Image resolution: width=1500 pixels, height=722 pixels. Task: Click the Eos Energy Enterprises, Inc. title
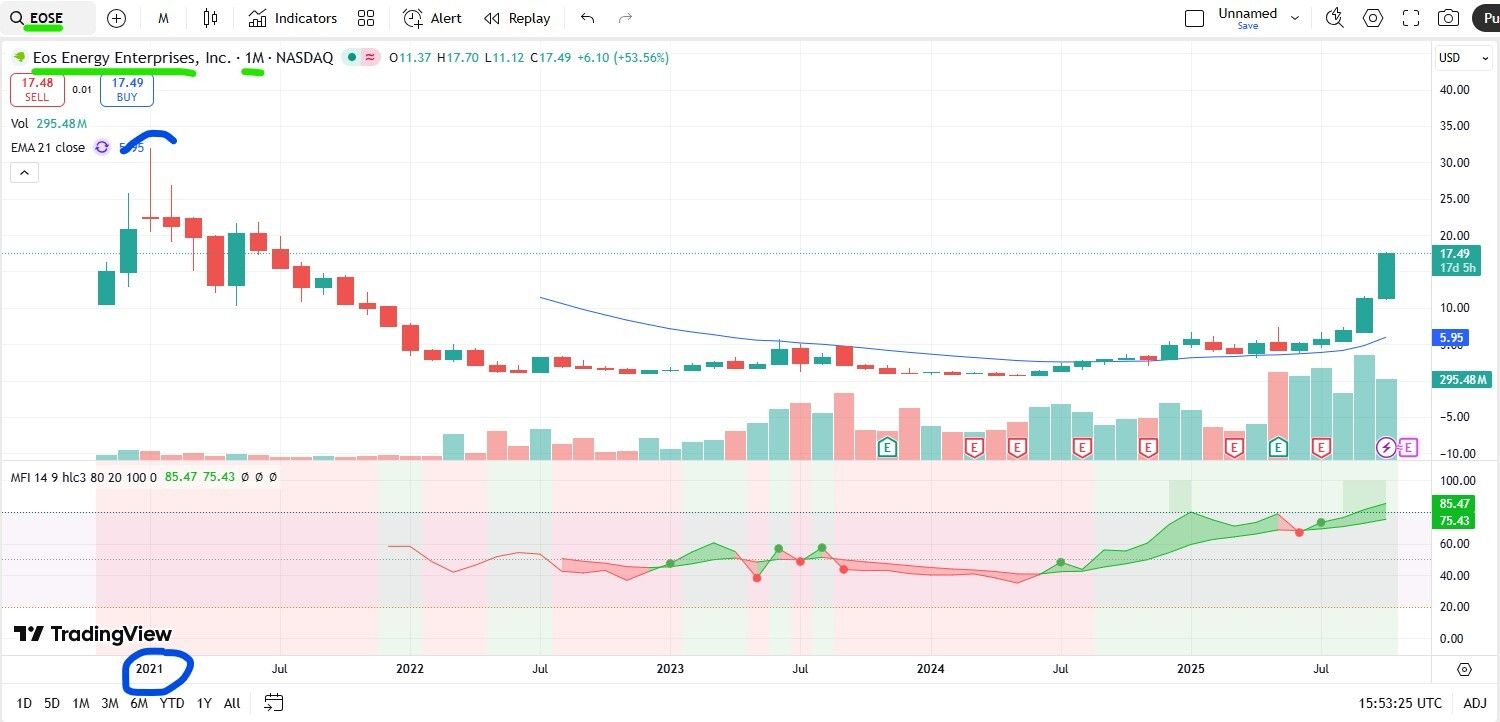point(131,58)
